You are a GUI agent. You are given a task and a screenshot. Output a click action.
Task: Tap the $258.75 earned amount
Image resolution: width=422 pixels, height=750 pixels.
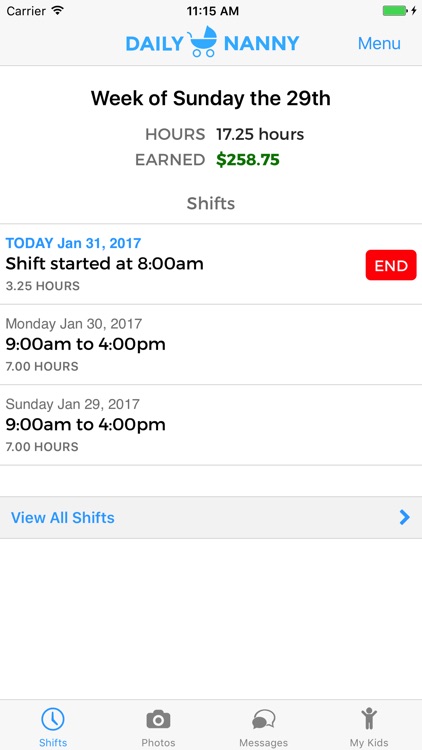coord(248,160)
